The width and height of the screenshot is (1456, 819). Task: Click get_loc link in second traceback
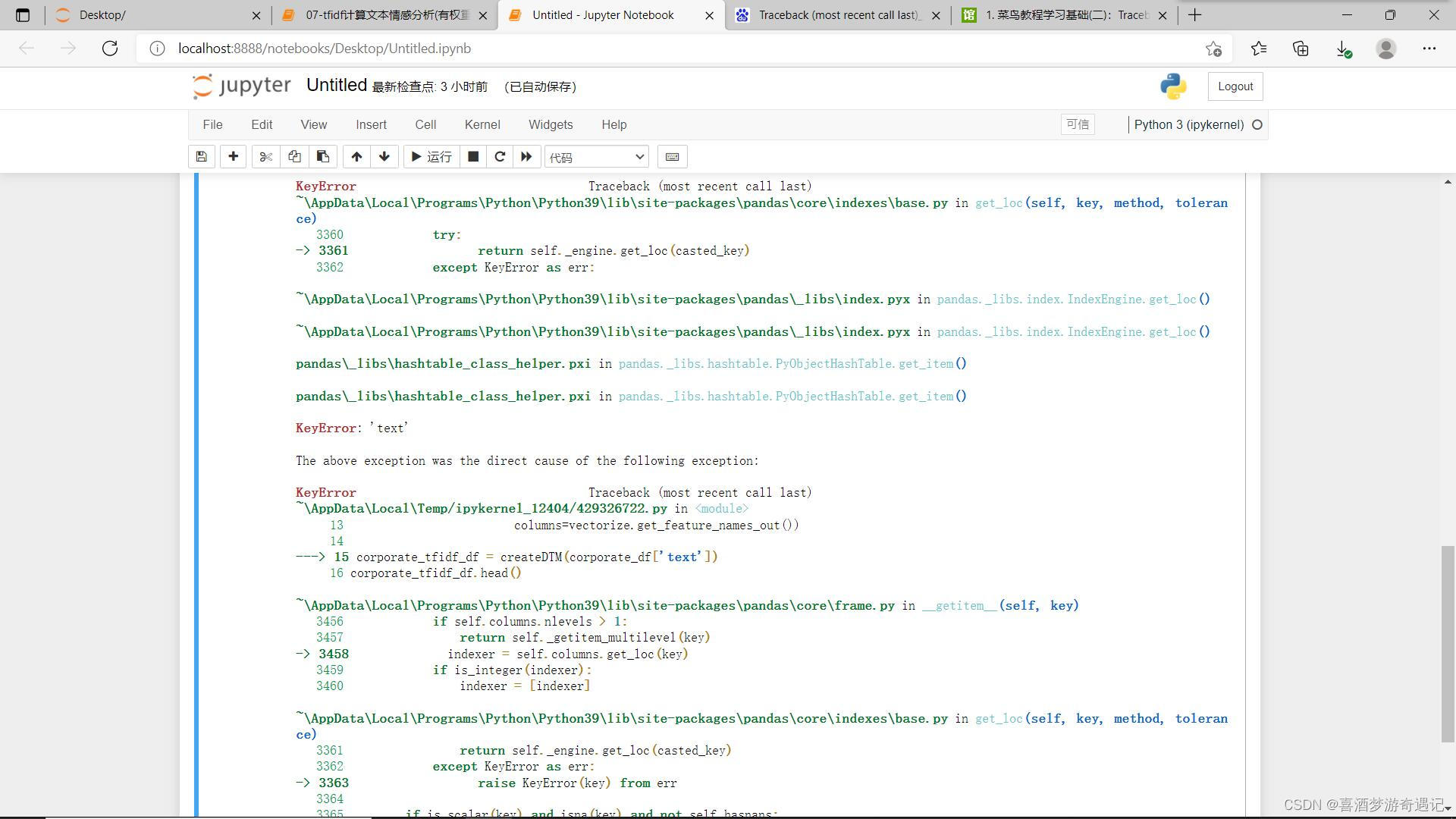pyautogui.click(x=998, y=718)
